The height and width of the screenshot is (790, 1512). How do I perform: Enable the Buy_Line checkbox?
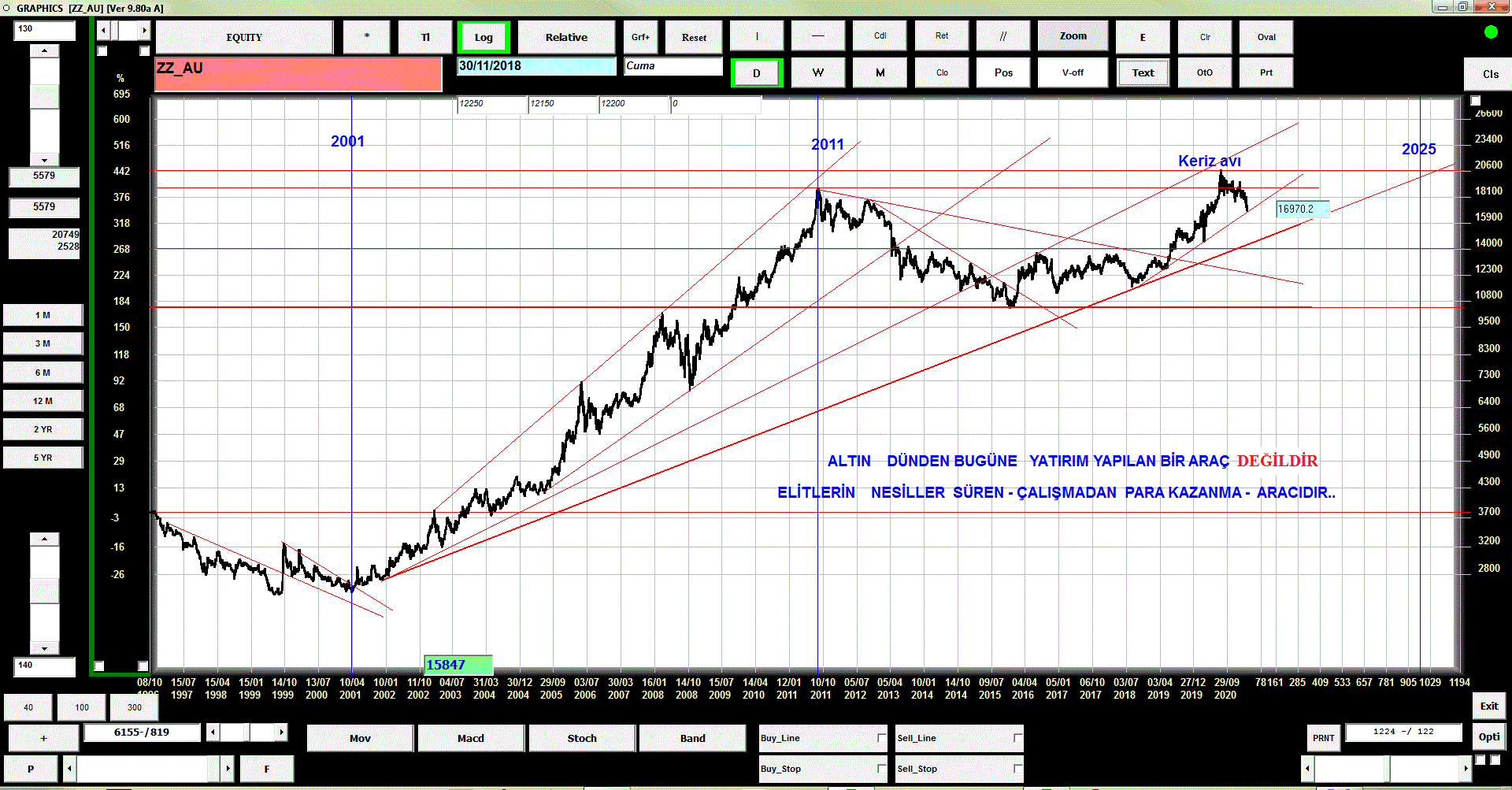tap(881, 738)
